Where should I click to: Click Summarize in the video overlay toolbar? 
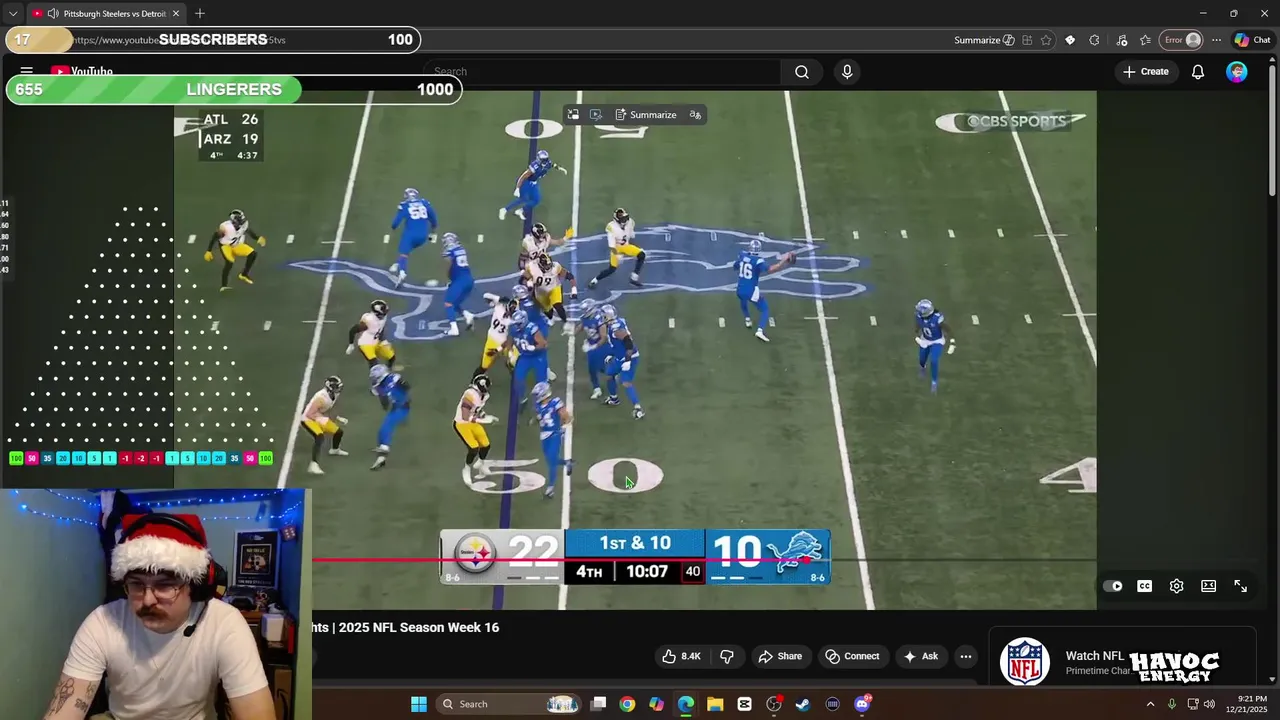pyautogui.click(x=645, y=115)
